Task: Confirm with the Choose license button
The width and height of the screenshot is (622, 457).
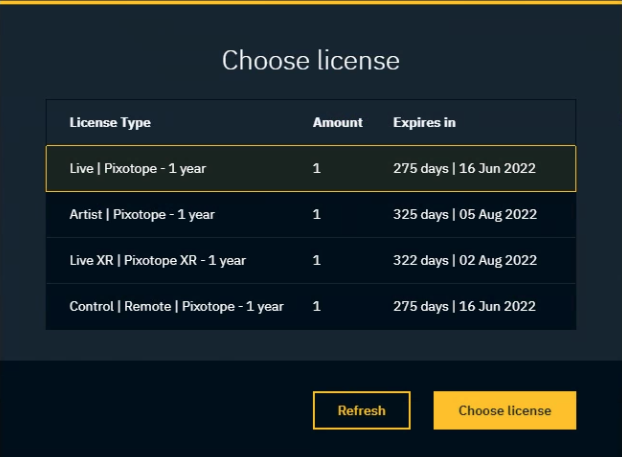Action: pos(504,410)
